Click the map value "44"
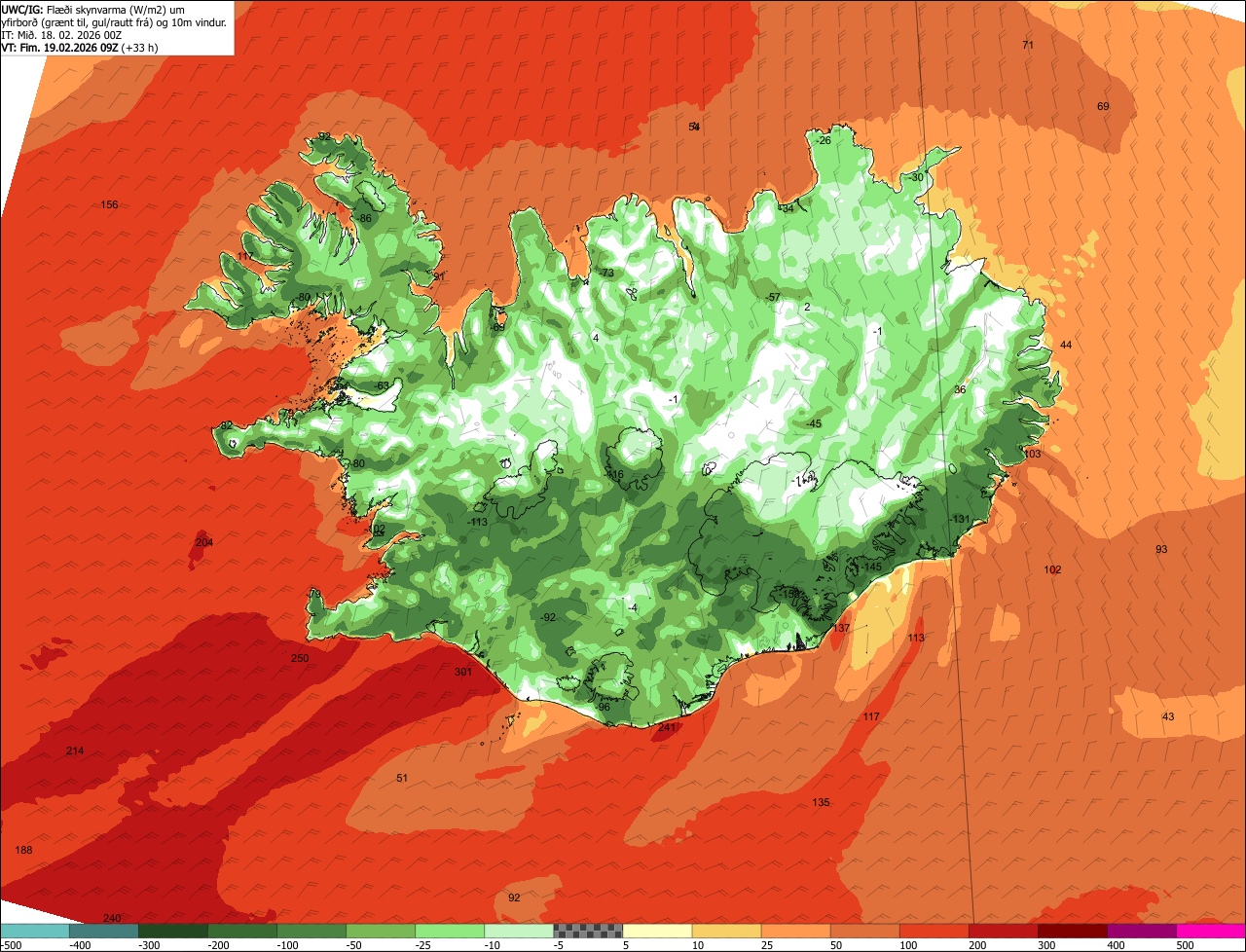 1066,345
